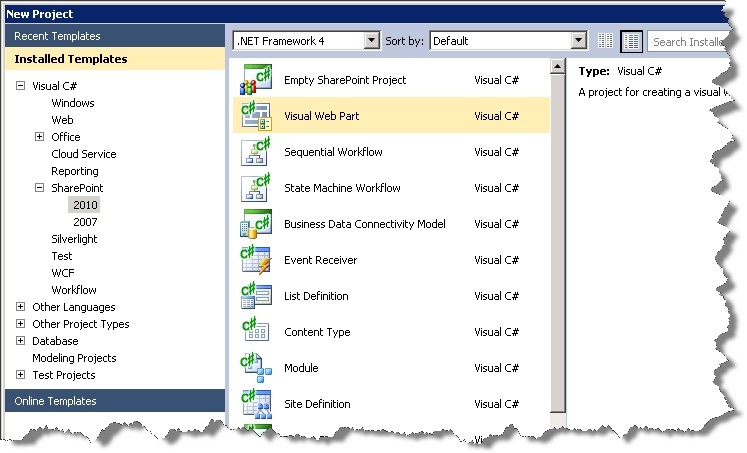Open the Recent Templates section

click(x=115, y=36)
